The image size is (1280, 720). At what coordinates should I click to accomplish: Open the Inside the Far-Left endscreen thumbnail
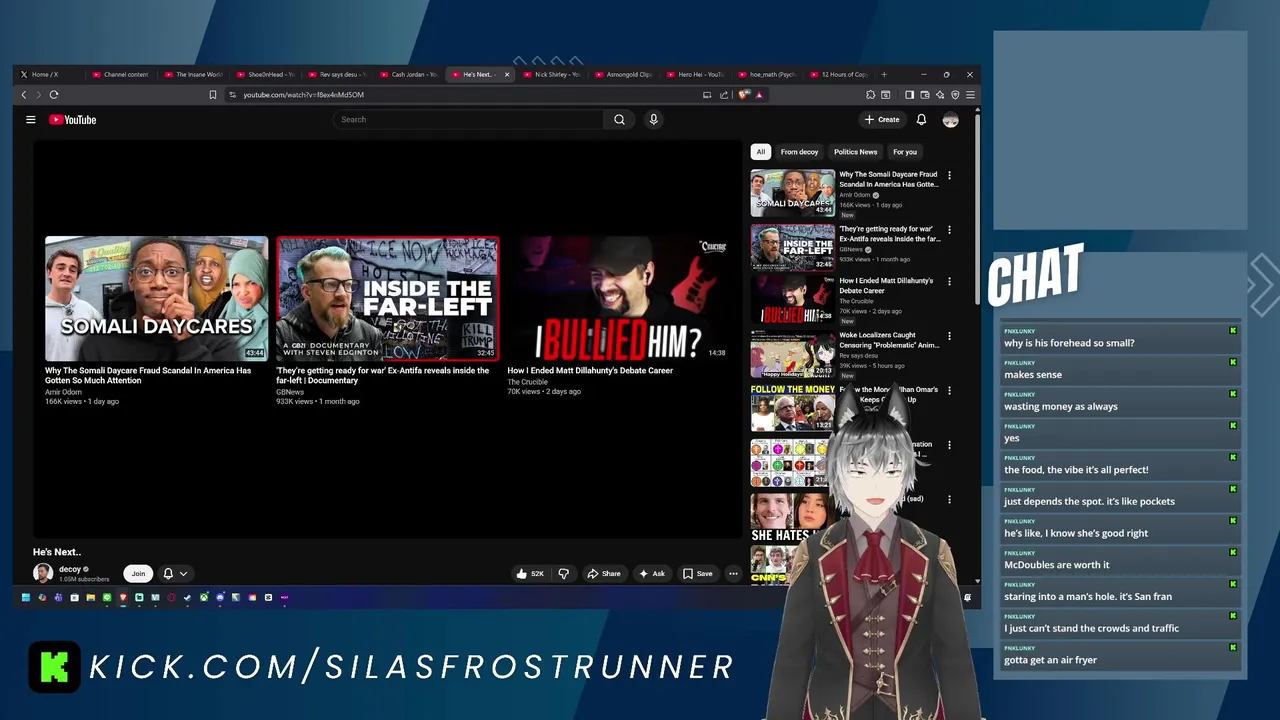click(x=388, y=298)
